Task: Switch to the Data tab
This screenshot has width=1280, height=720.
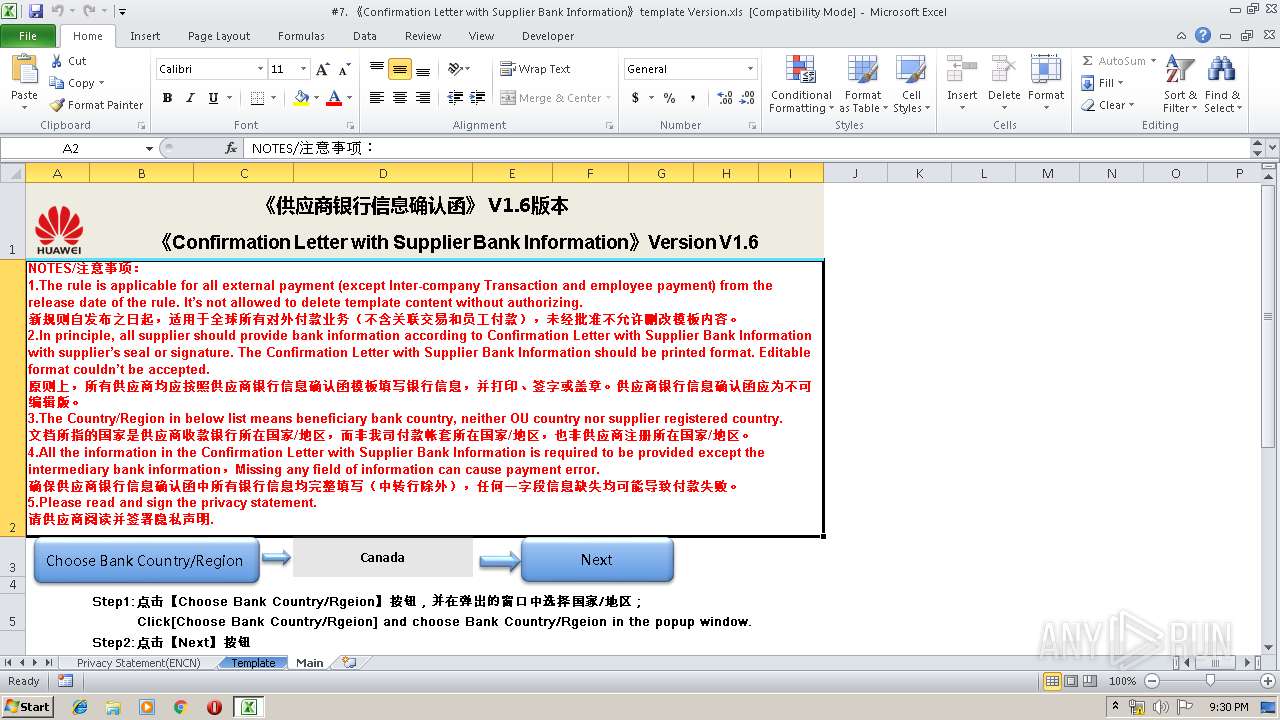Action: 365,36
